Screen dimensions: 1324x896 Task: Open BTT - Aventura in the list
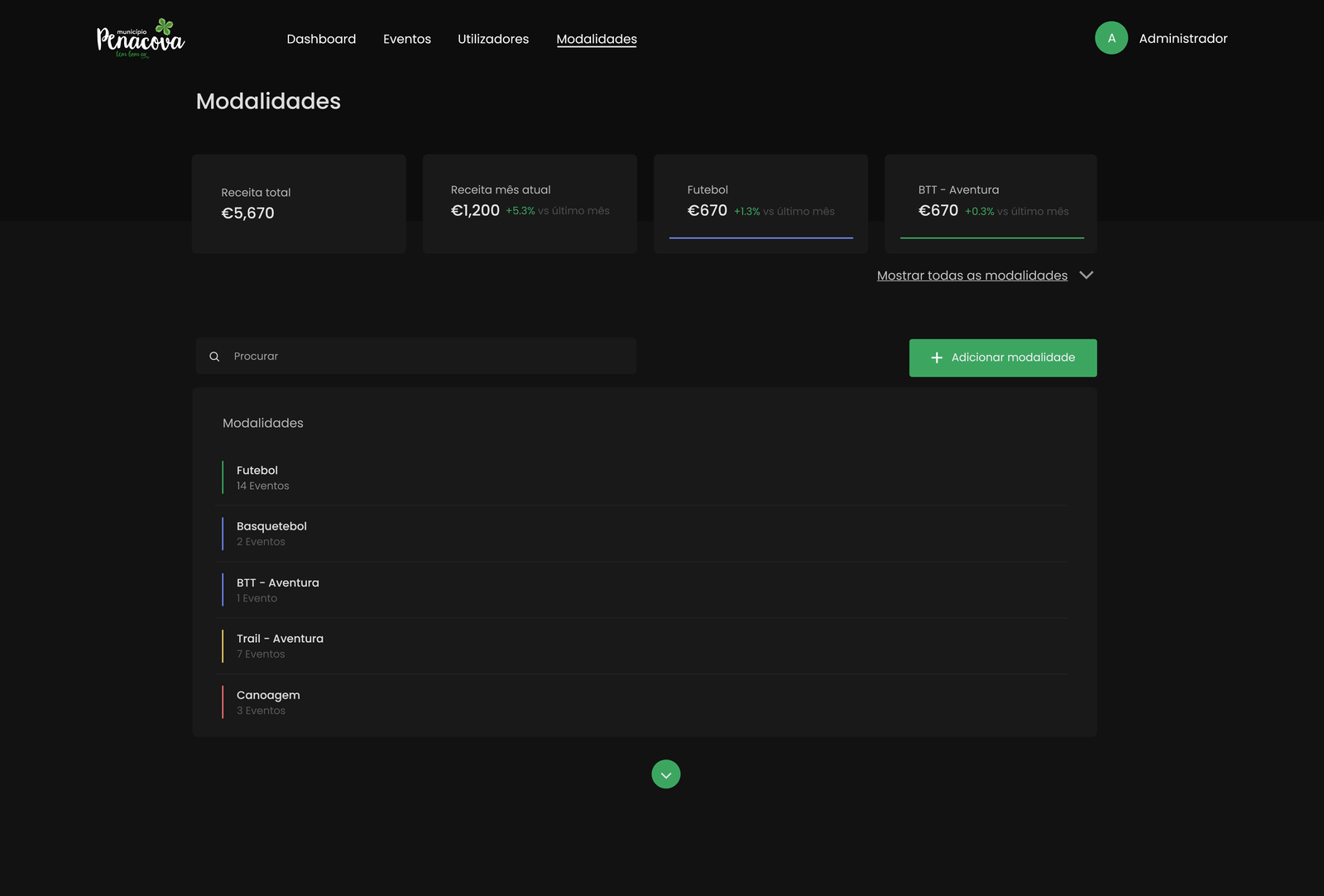coord(277,590)
